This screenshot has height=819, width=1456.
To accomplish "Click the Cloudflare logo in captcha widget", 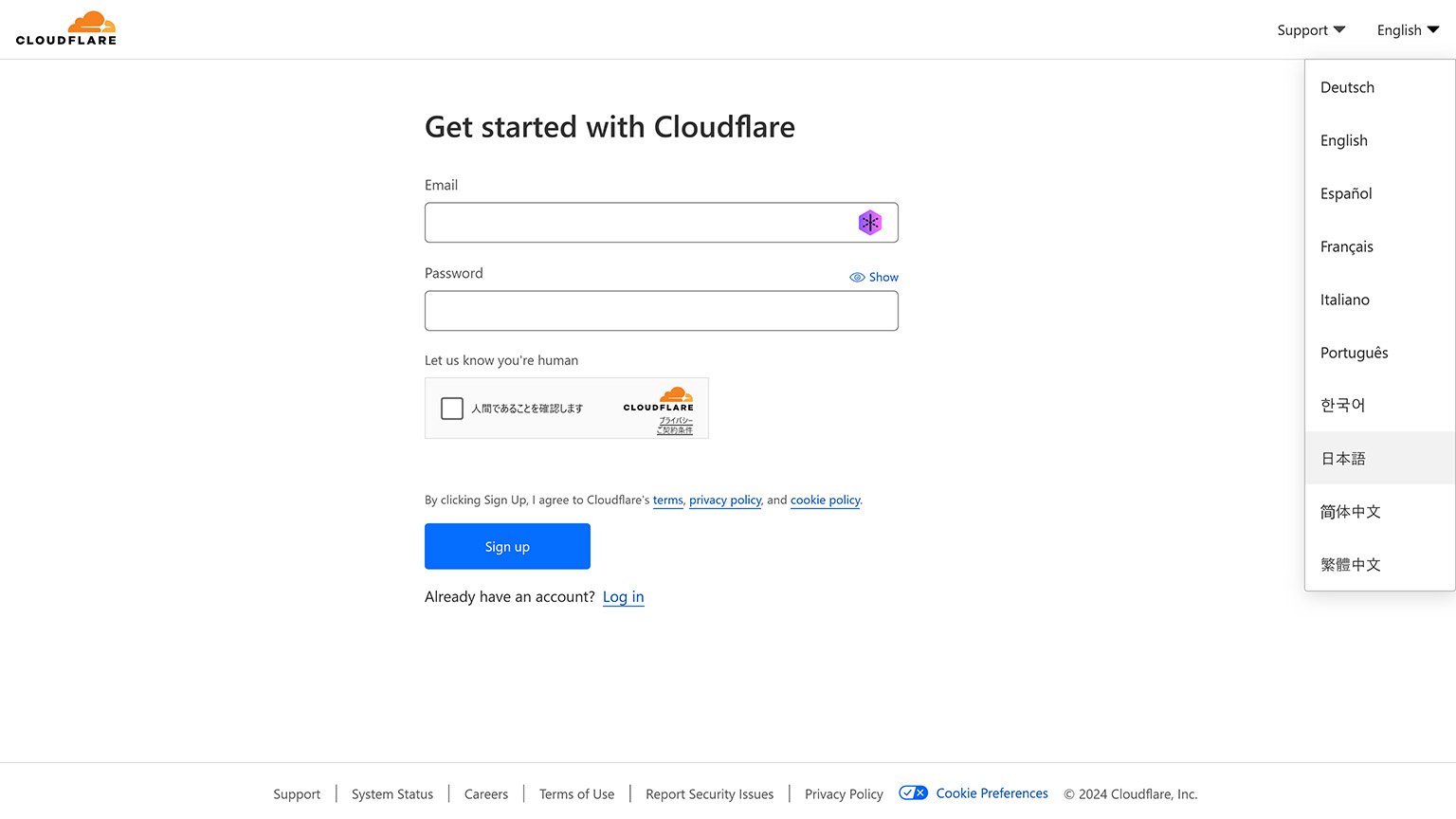I will click(x=659, y=399).
